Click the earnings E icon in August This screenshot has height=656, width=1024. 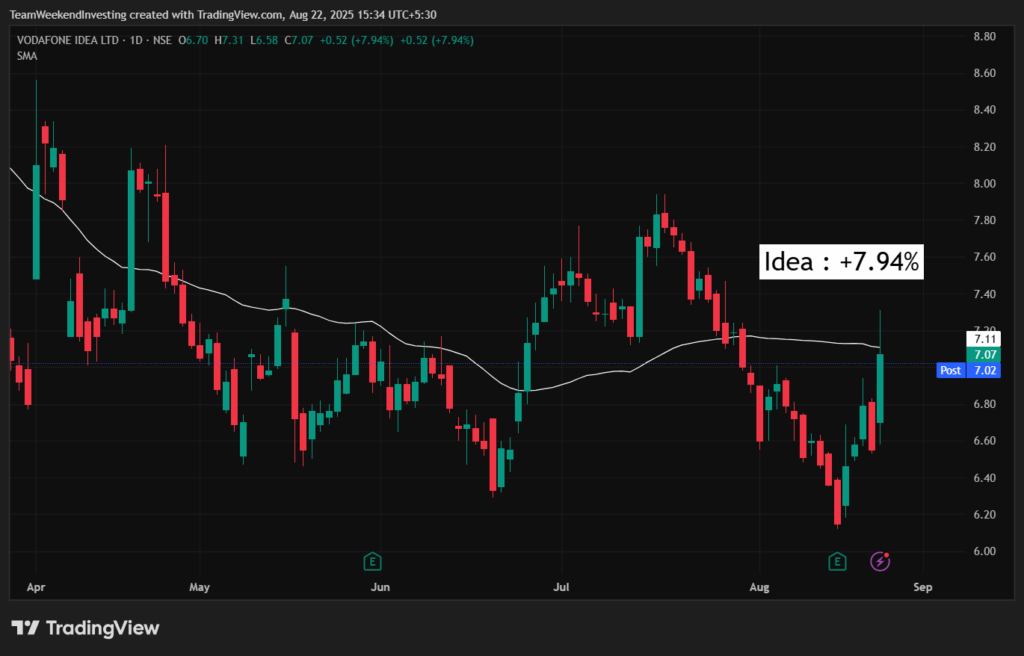click(x=837, y=561)
